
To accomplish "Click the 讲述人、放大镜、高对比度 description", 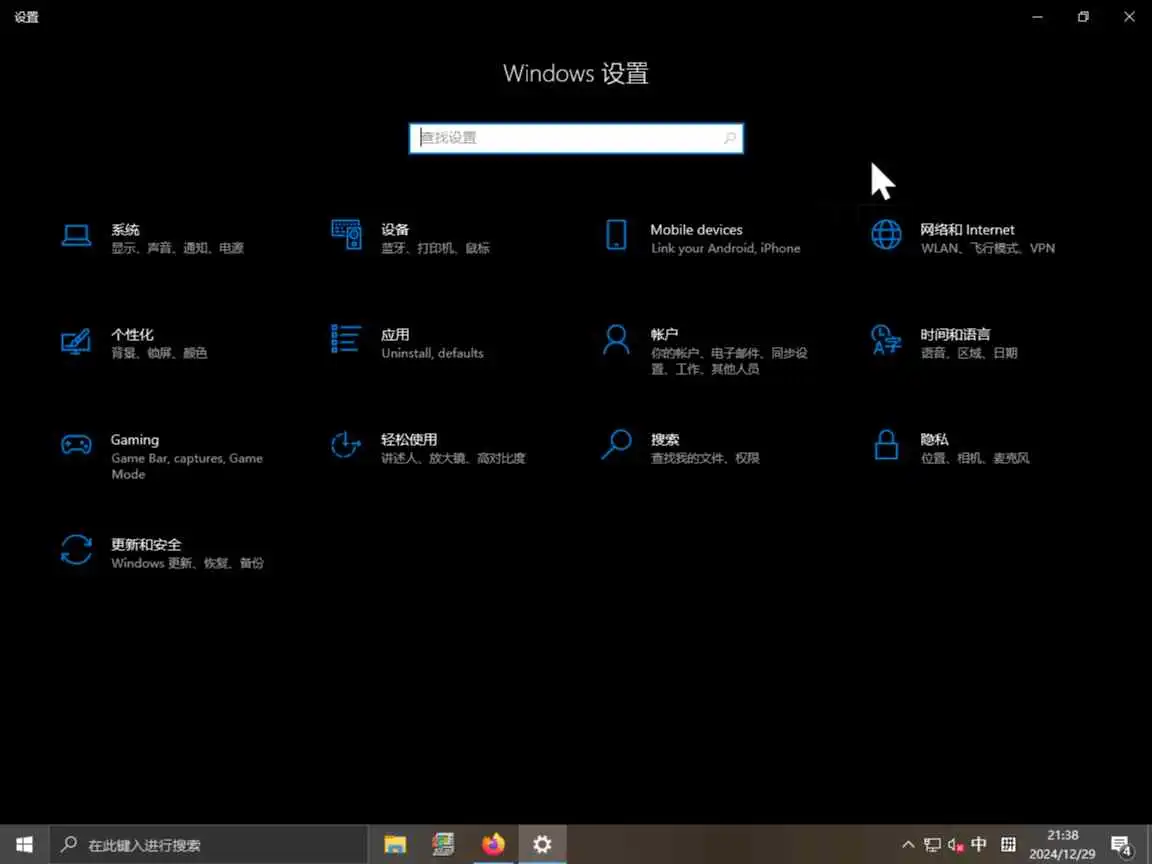I will (453, 458).
